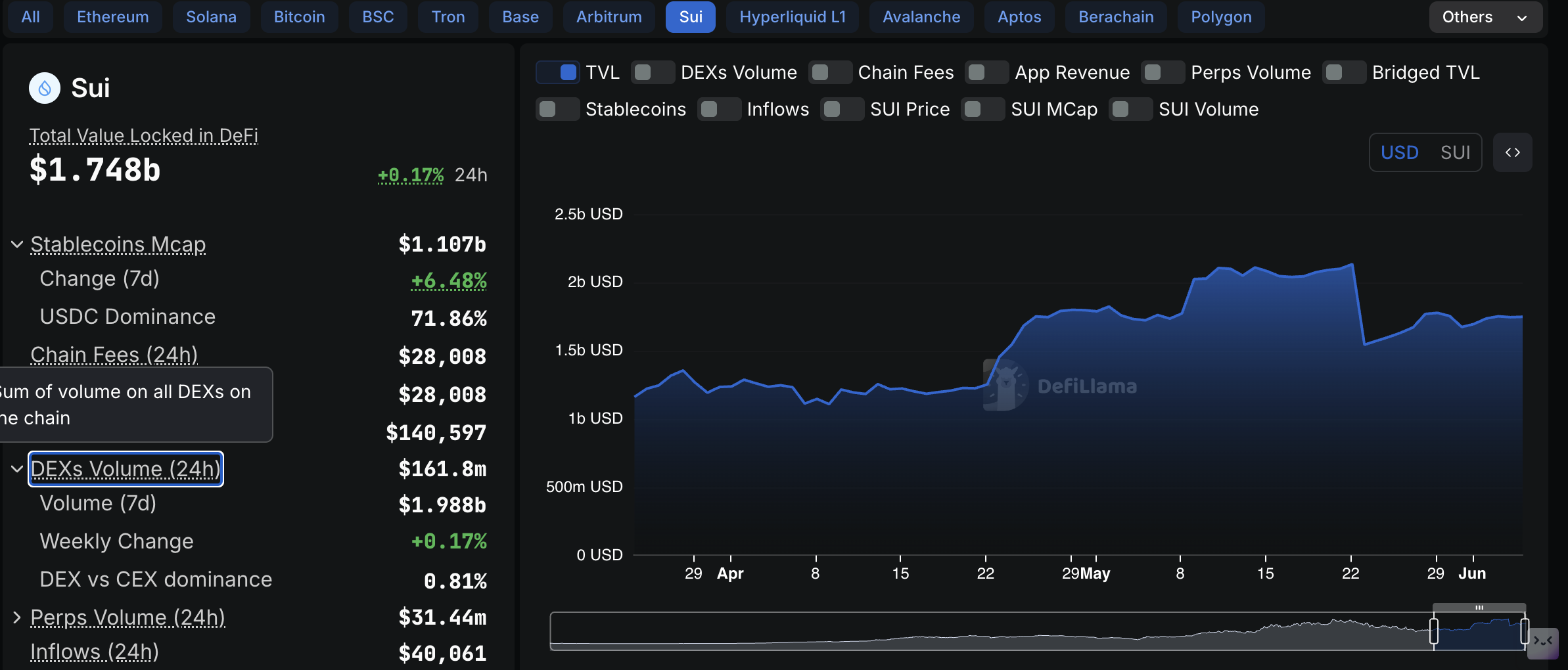Enable the DEXs Volume chart toggle

point(653,72)
